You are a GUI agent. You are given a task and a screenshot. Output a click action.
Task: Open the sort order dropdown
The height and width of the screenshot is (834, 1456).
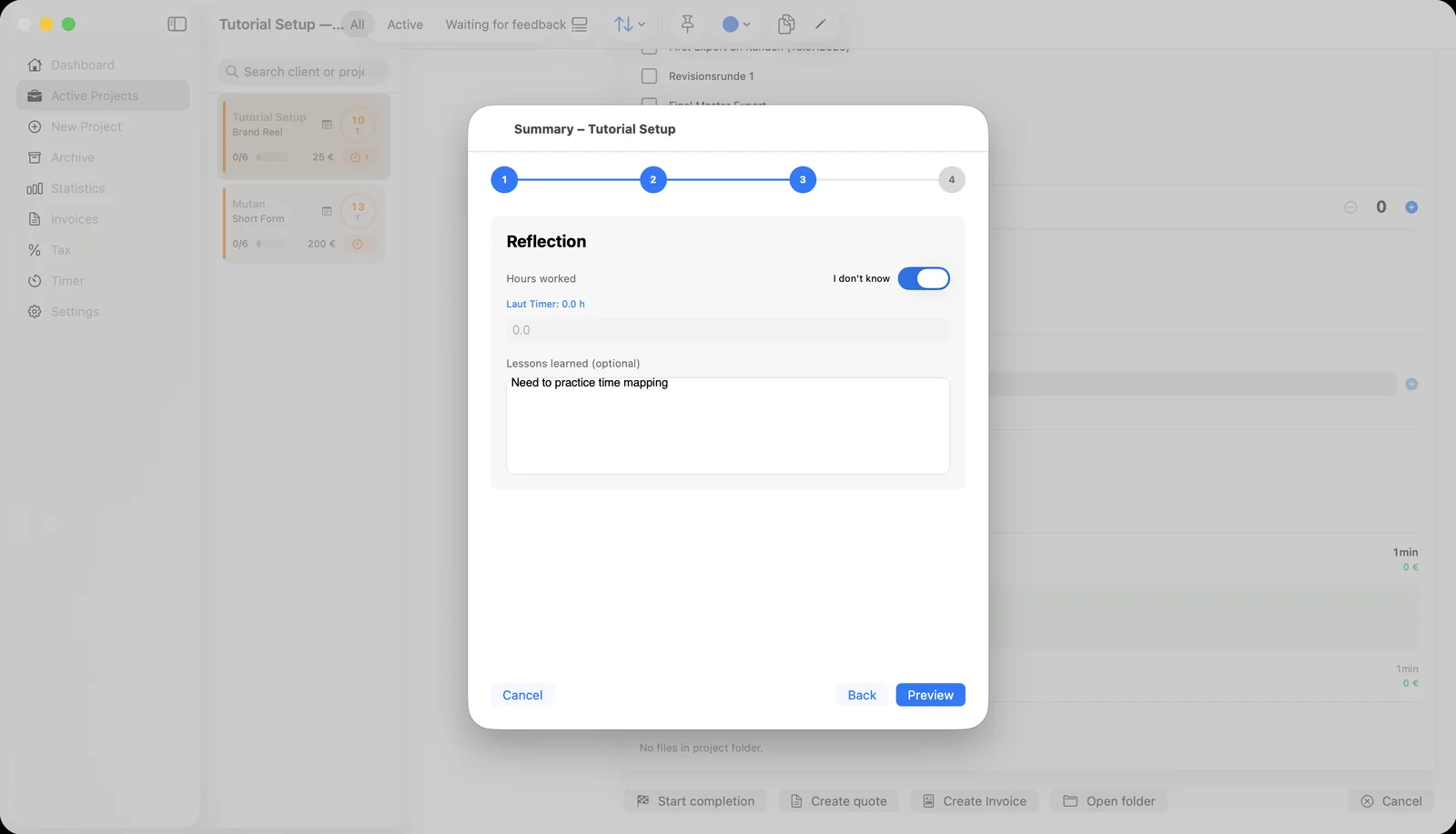tap(629, 25)
